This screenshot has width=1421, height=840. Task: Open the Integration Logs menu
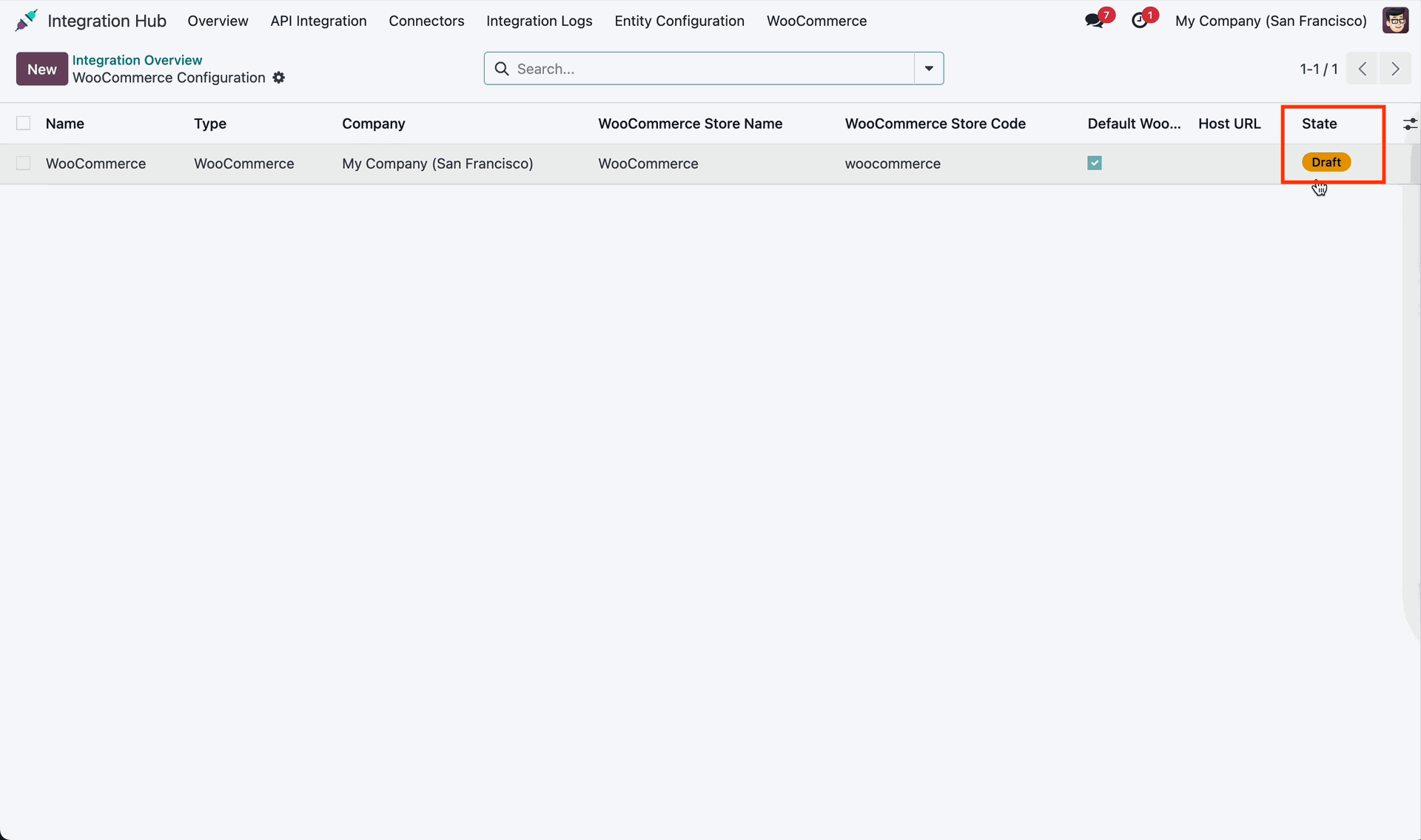pyautogui.click(x=539, y=21)
